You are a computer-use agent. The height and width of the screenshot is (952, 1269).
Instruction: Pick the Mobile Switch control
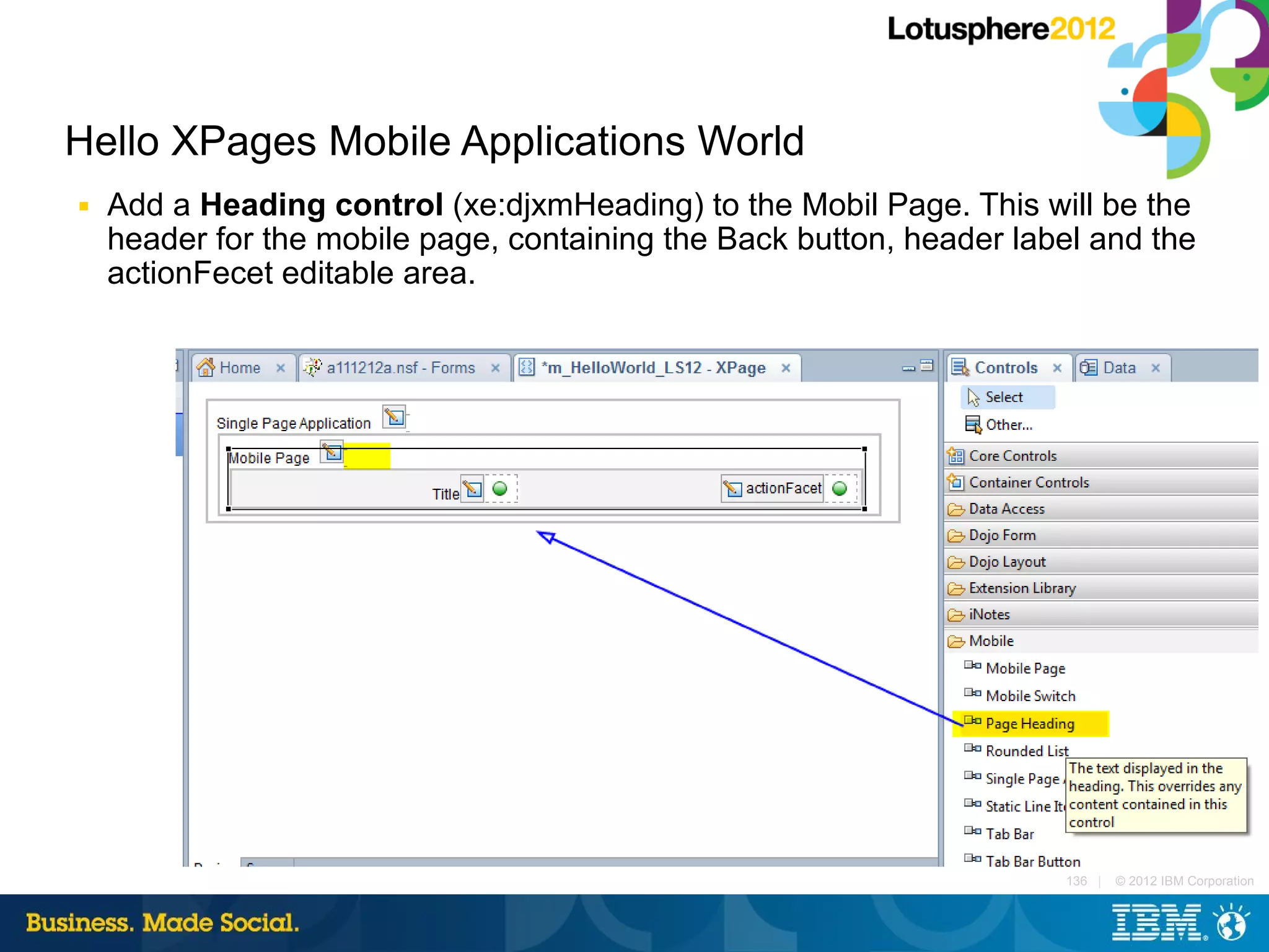click(1020, 696)
